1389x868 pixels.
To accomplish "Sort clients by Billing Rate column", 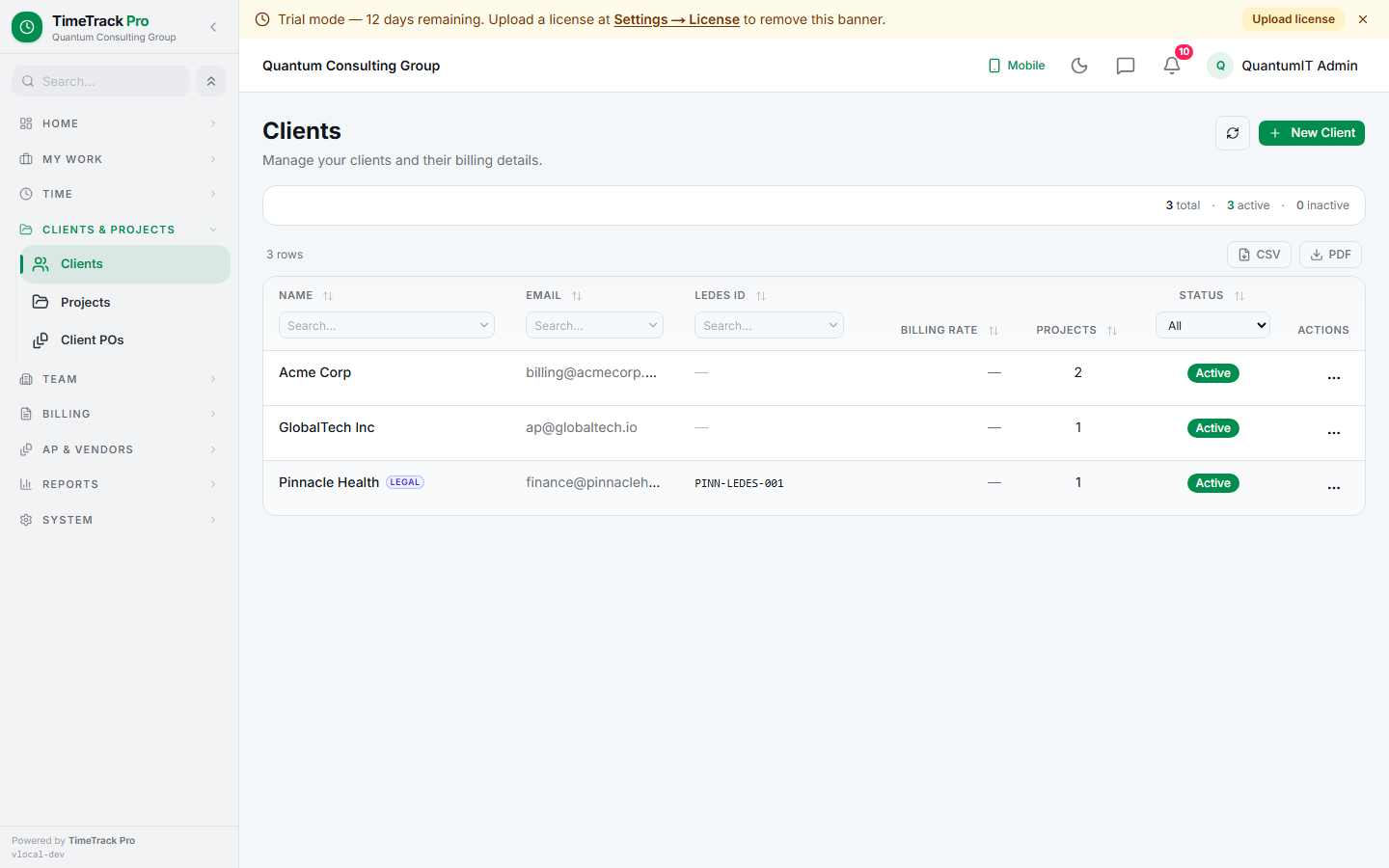I will 994,331.
